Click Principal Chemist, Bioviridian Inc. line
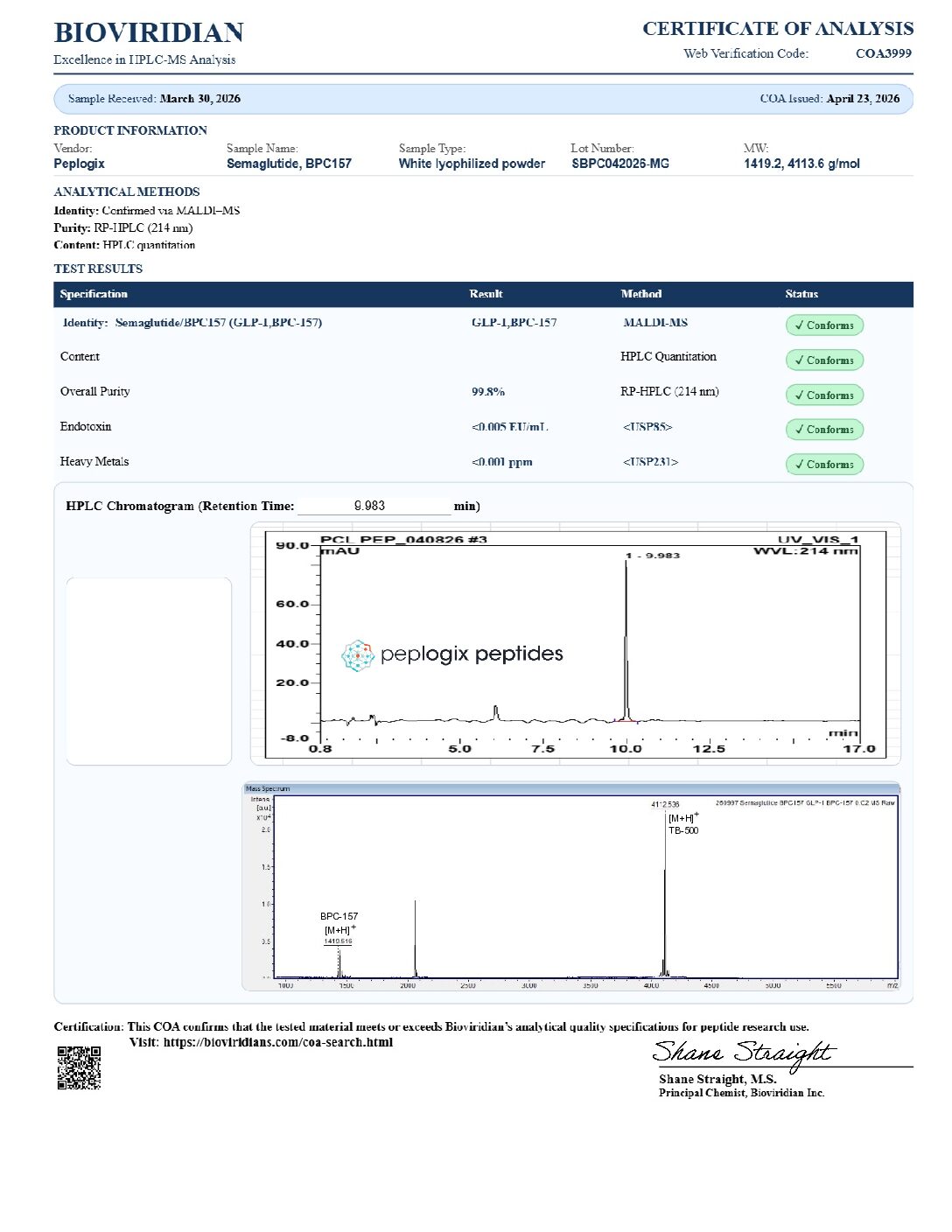Image resolution: width=952 pixels, height=1232 pixels. click(742, 1093)
